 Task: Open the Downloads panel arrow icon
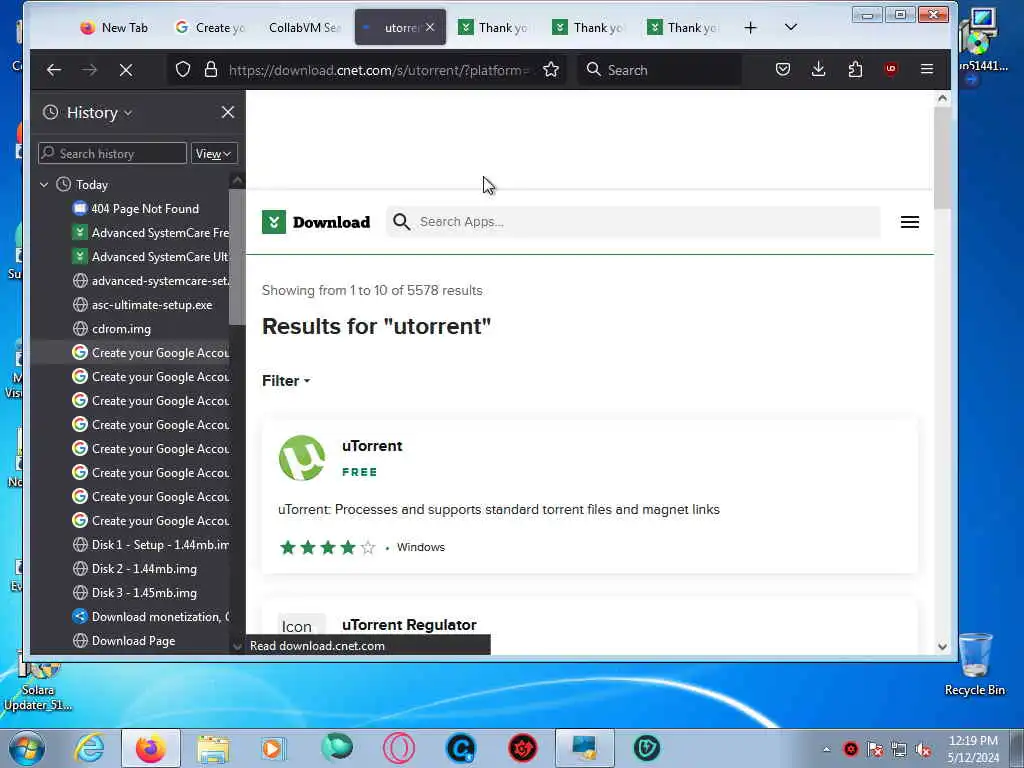818,69
